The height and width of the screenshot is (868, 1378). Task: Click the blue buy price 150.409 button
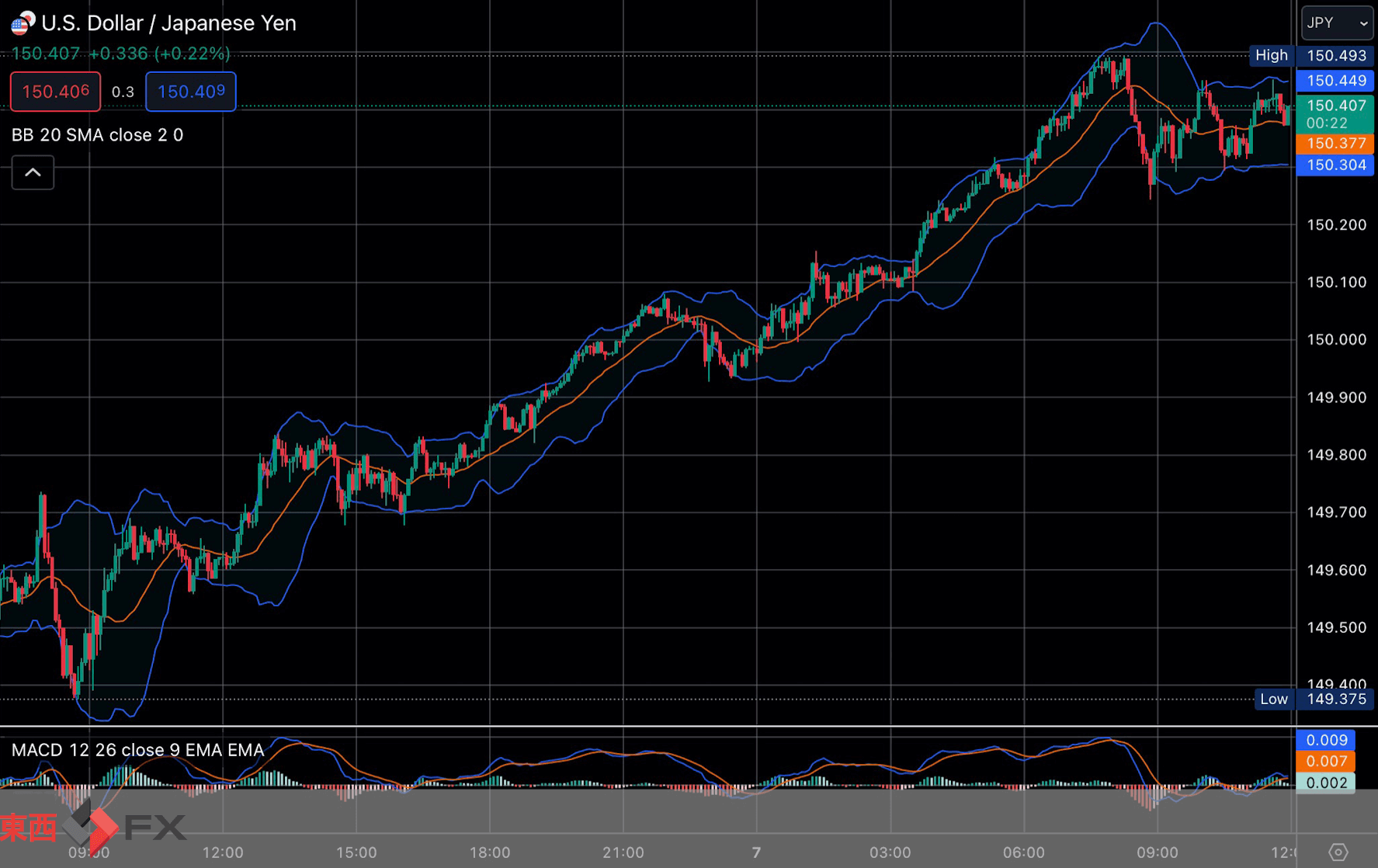[191, 92]
